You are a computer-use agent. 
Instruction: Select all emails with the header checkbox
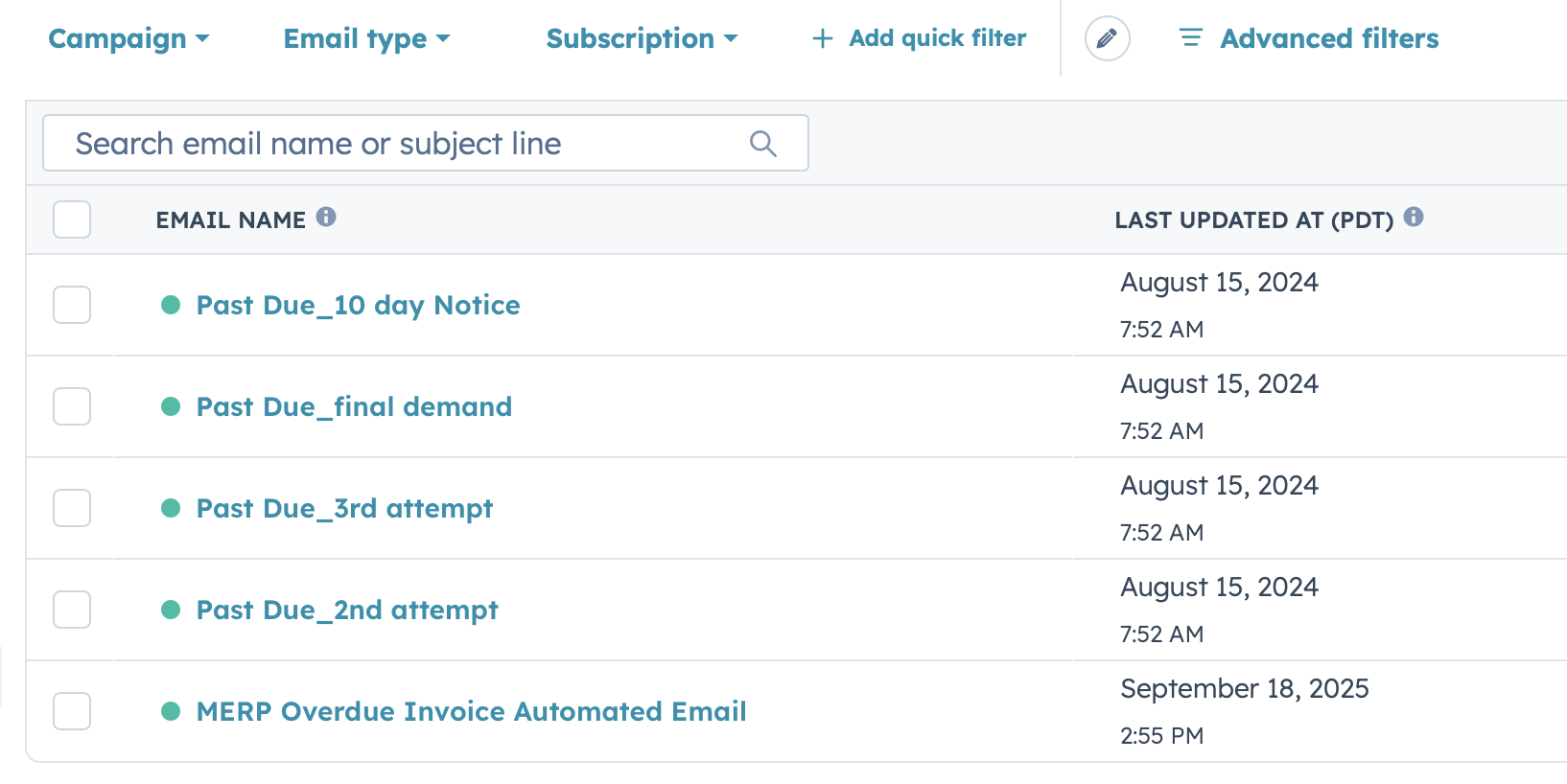(x=71, y=219)
